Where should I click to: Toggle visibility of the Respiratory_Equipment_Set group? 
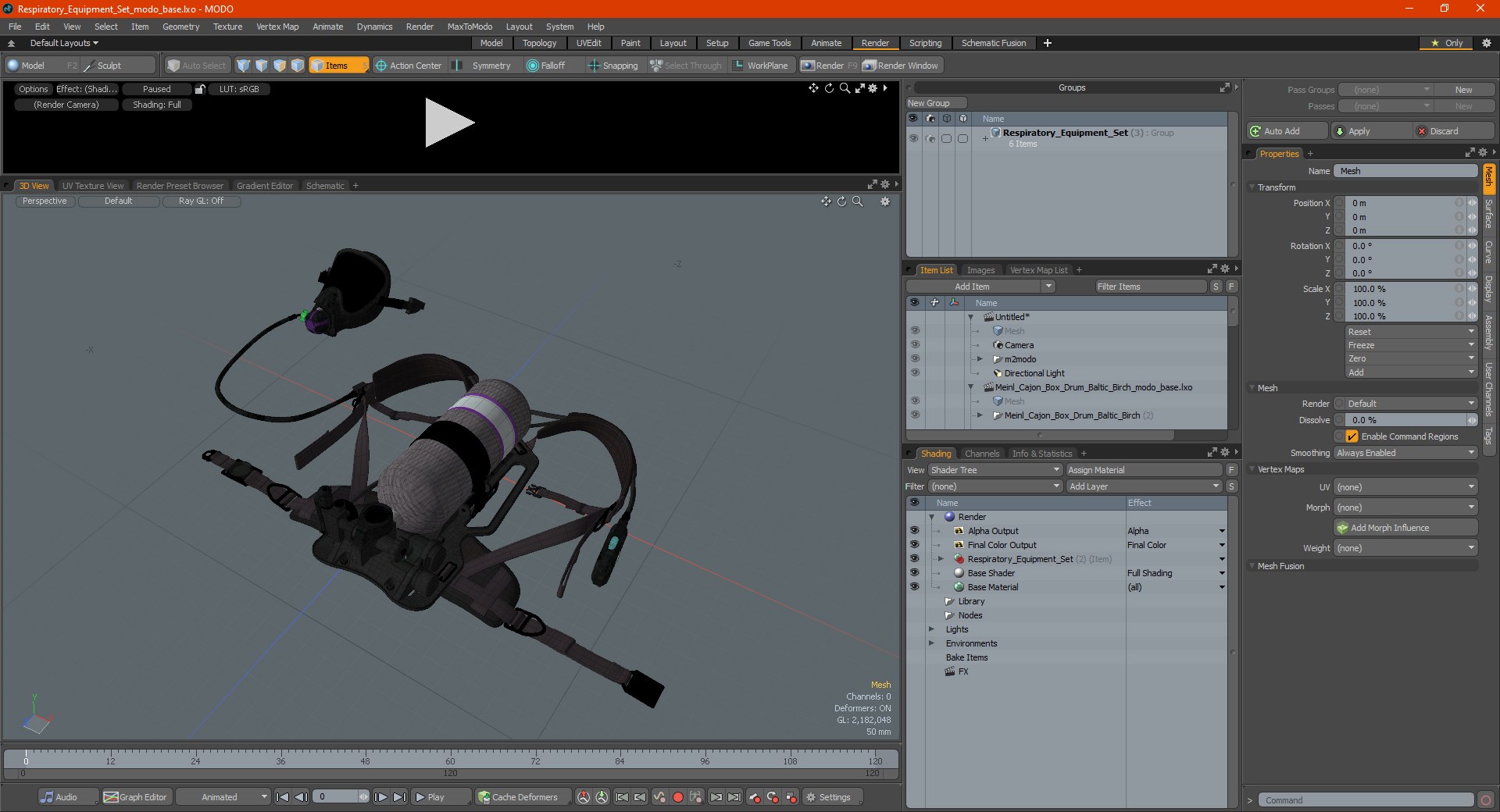913,138
